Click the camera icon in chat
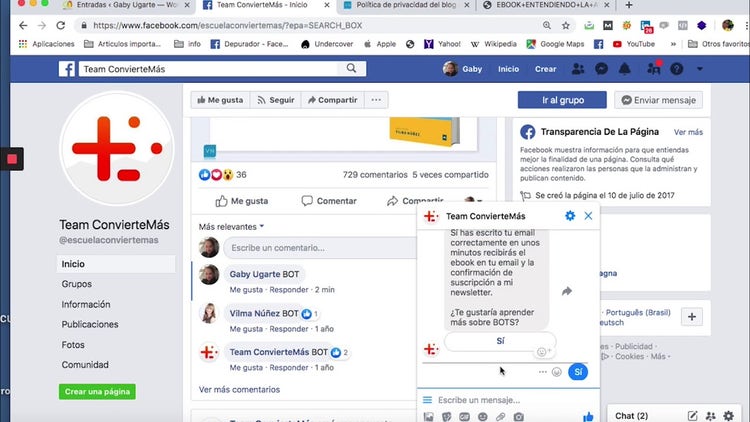 tap(518, 417)
